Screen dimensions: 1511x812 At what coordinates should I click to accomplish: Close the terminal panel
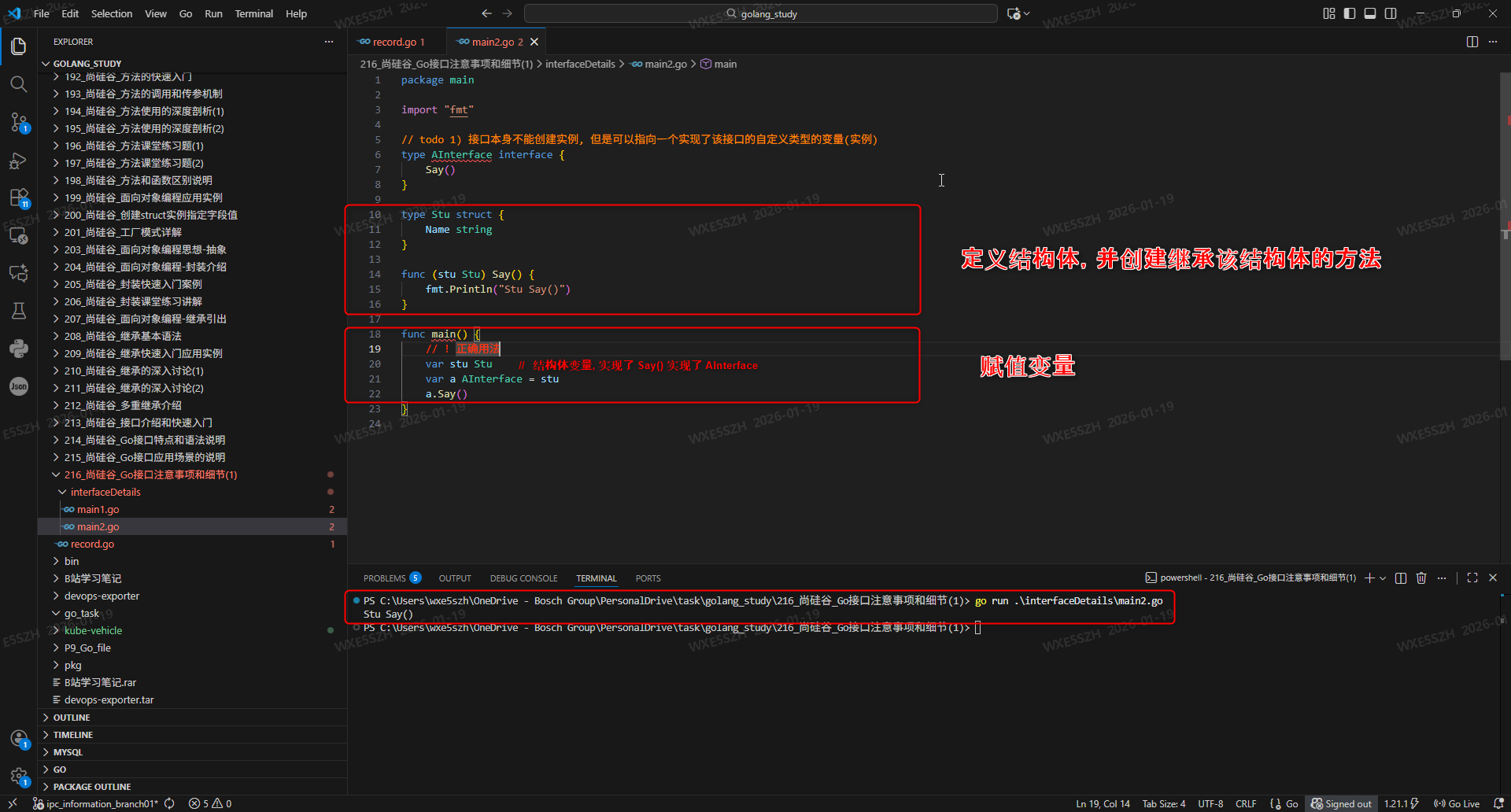tap(1493, 578)
